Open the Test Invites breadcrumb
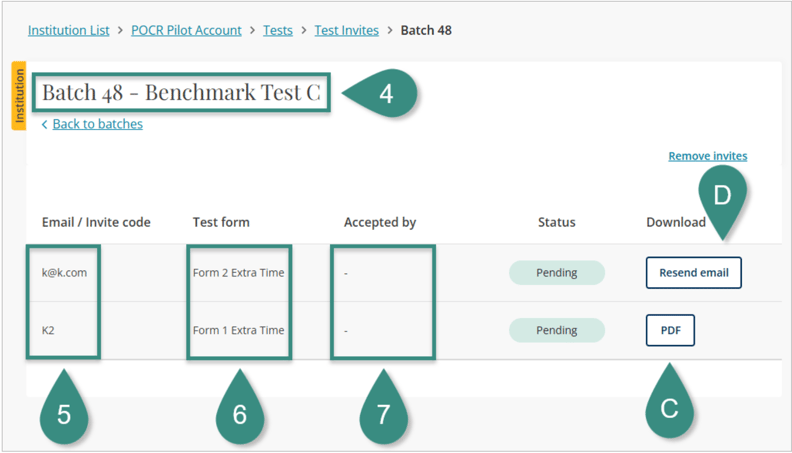The width and height of the screenshot is (792, 453). click(x=346, y=30)
